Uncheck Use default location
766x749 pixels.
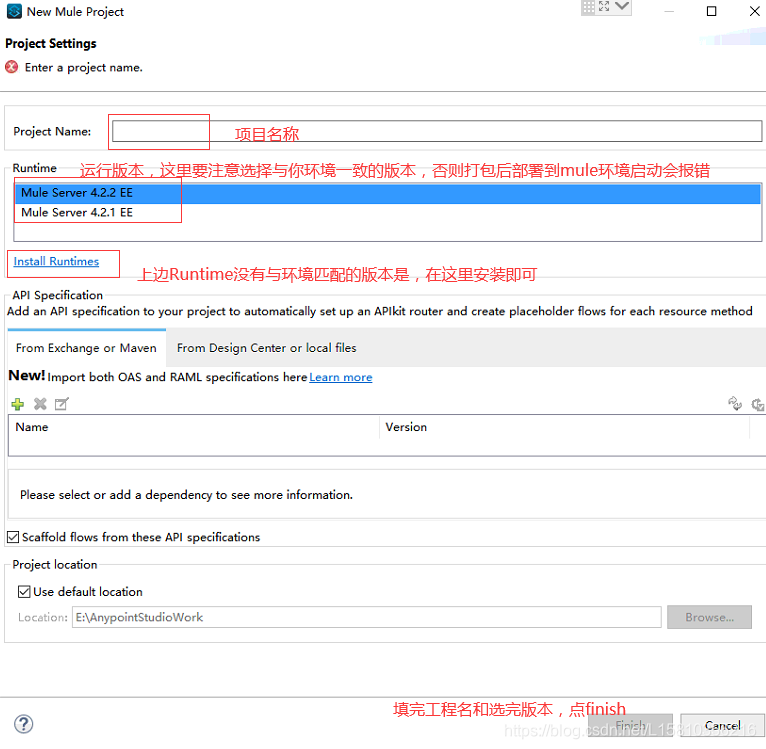point(24,592)
